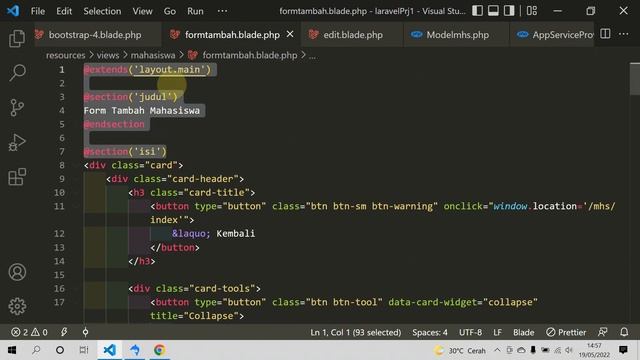
Task: Open the Manage gear icon
Action: click(17, 306)
